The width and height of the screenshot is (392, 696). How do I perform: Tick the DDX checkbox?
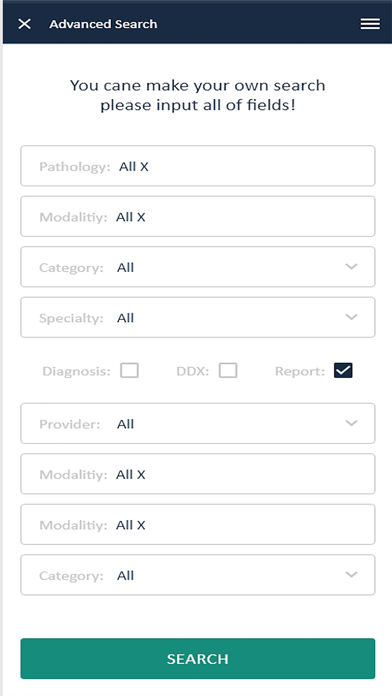pyautogui.click(x=228, y=371)
